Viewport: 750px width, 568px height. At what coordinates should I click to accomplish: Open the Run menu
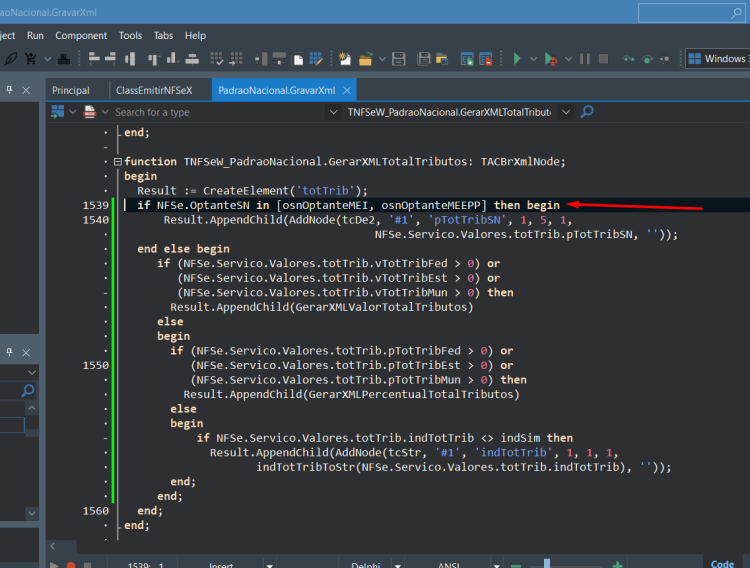pyautogui.click(x=35, y=36)
